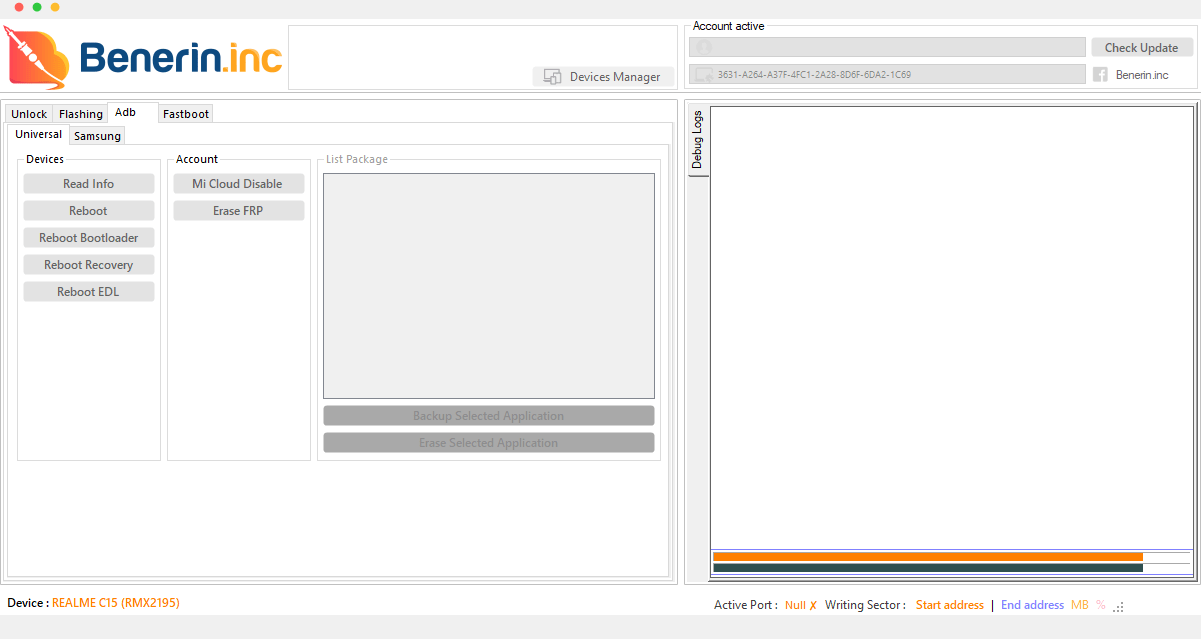Click the End address link
1201x639 pixels.
tap(1032, 604)
